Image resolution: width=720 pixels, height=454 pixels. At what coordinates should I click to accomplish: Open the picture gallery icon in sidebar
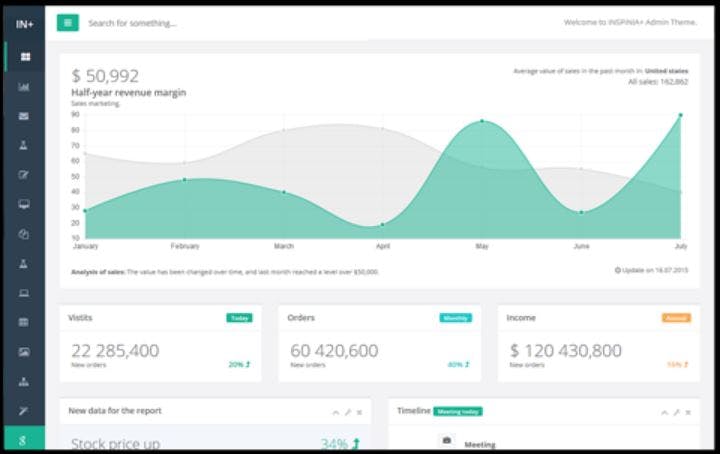(24, 352)
